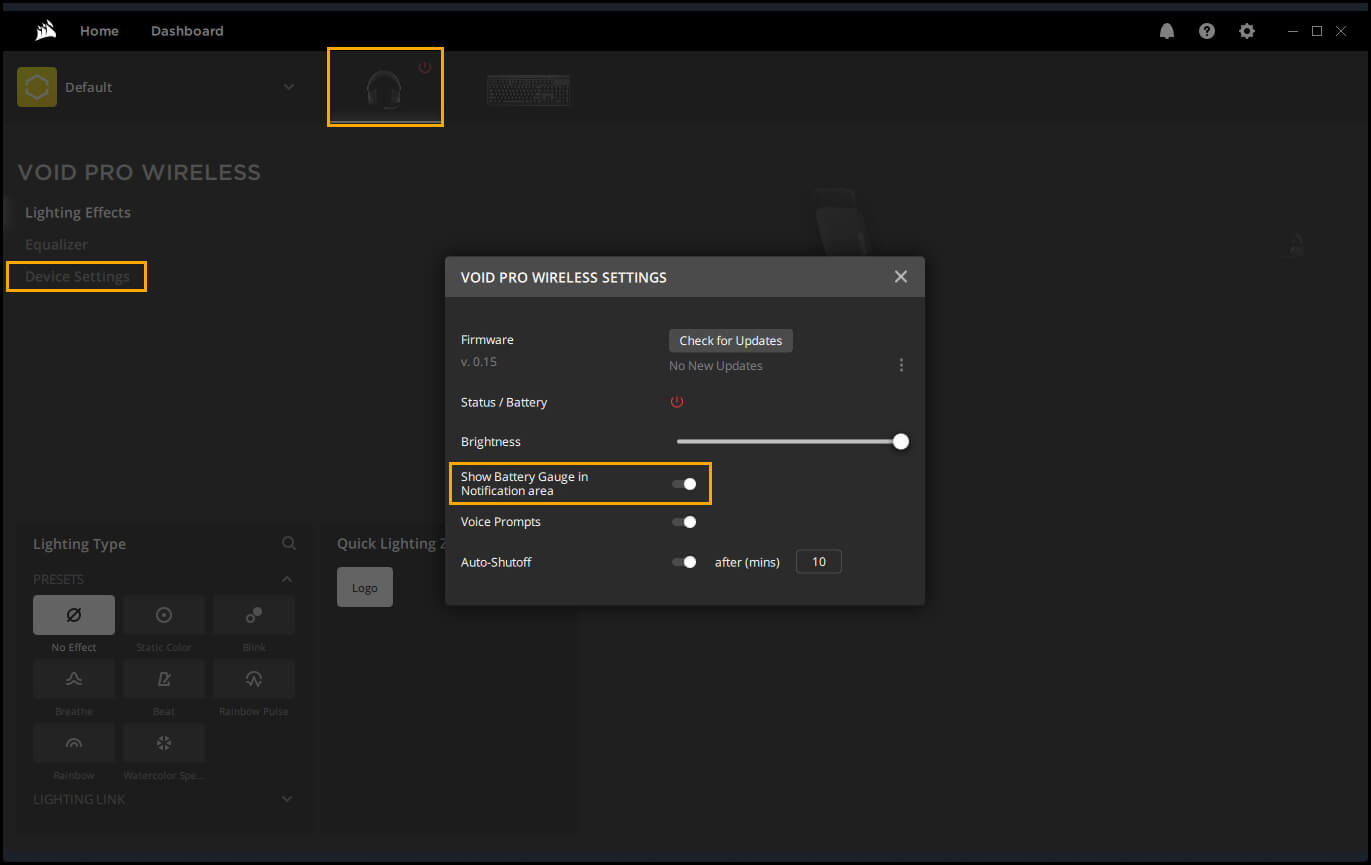Open Device Settings section
This screenshot has width=1371, height=865.
click(x=77, y=276)
